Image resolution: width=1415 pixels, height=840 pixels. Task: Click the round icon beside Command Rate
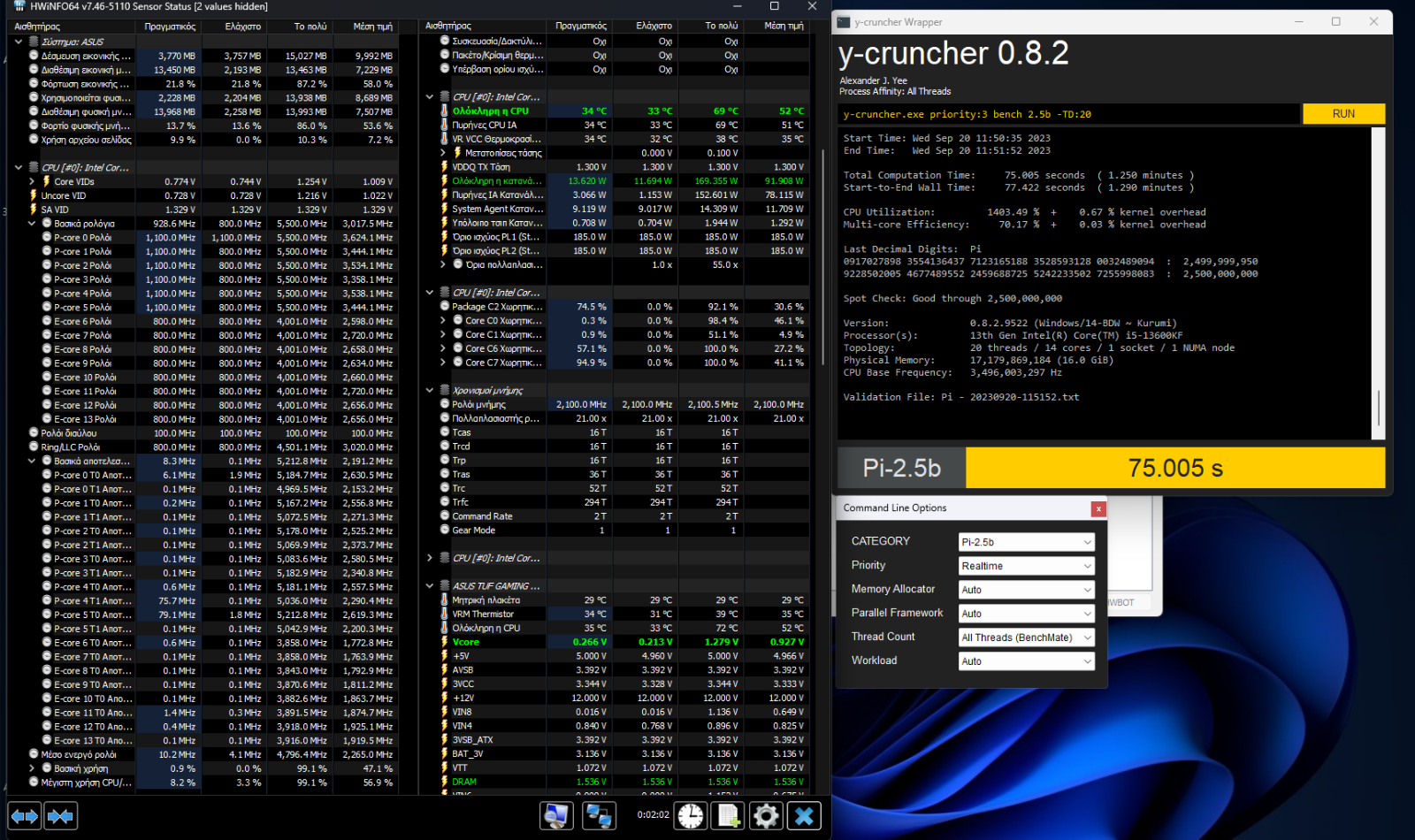(445, 515)
